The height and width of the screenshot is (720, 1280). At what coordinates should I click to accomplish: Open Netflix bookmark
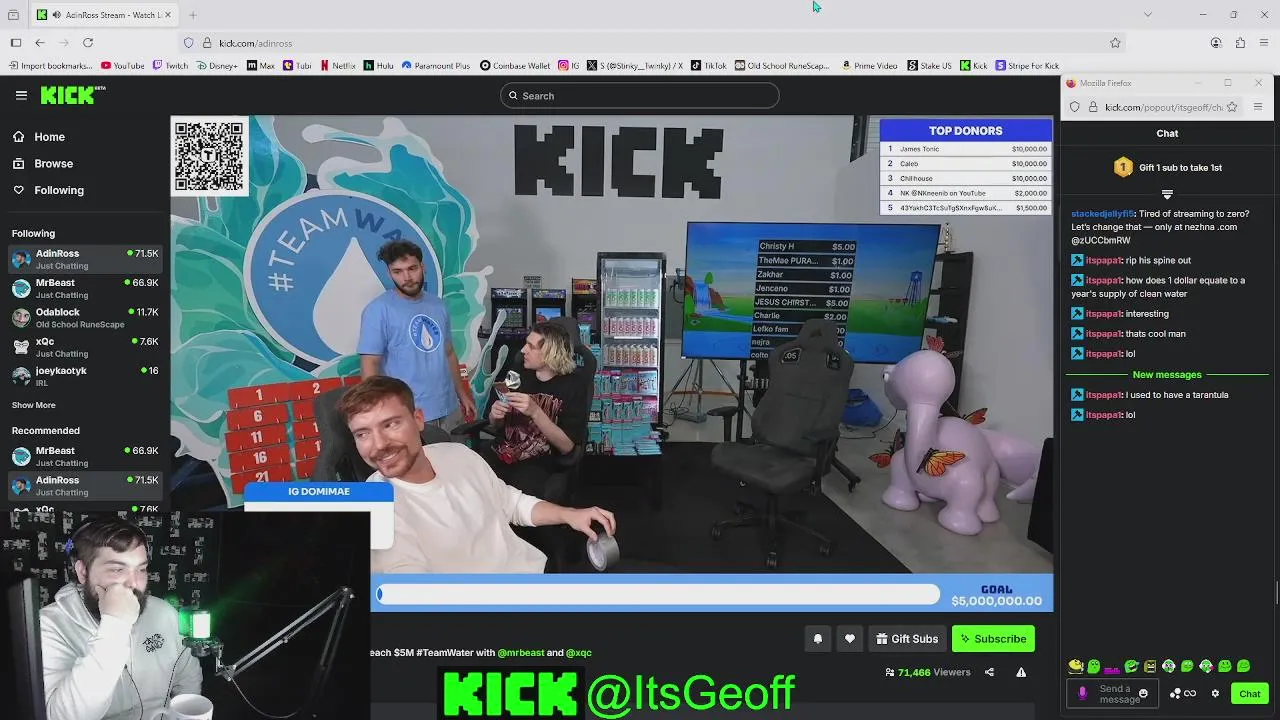pyautogui.click(x=337, y=66)
